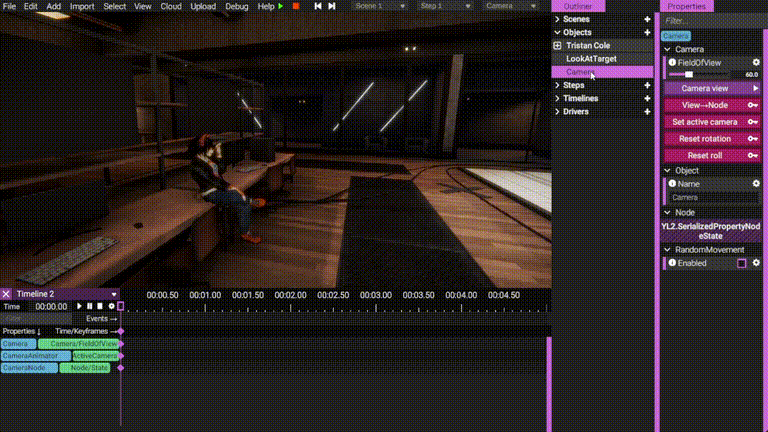
Task: Click the plus icon next to Scenes
Action: [647, 19]
